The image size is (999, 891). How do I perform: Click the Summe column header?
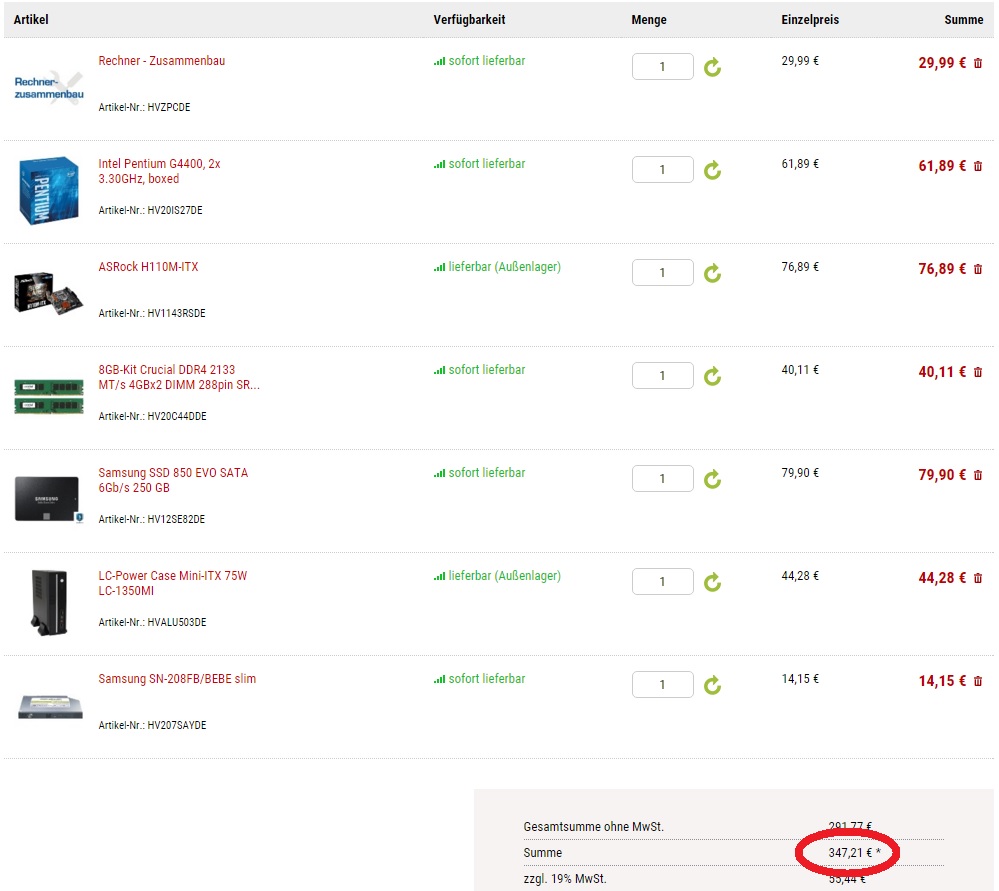click(963, 20)
